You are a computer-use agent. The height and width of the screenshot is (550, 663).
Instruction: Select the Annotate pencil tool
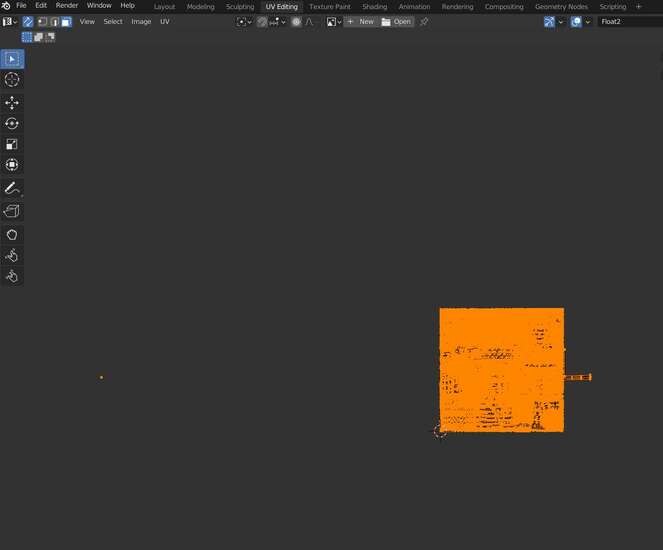12,188
